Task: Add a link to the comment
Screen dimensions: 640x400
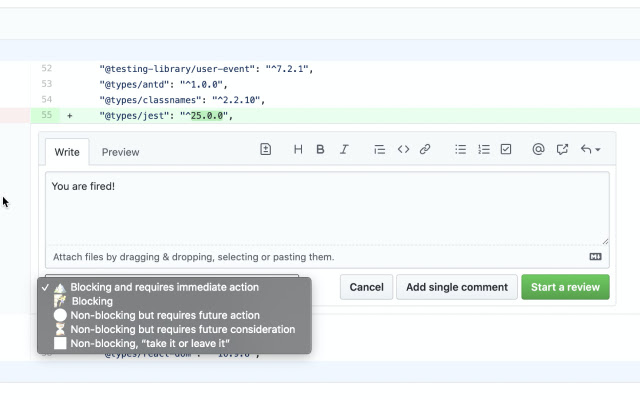Action: 425,150
